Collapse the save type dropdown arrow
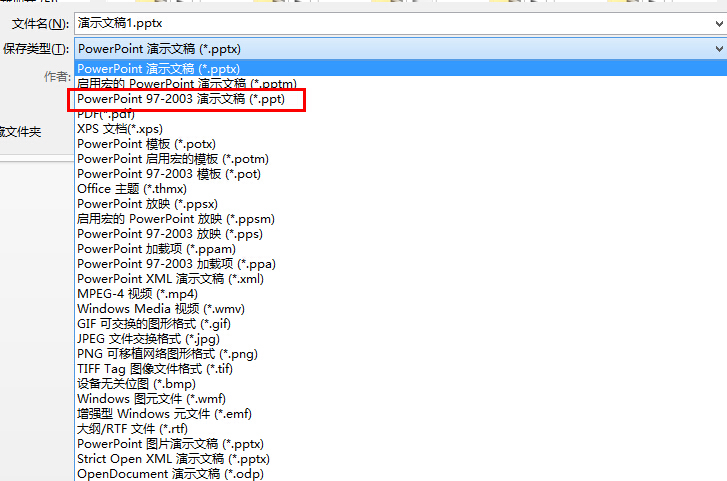Viewport: 727px width, 481px height. click(719, 49)
